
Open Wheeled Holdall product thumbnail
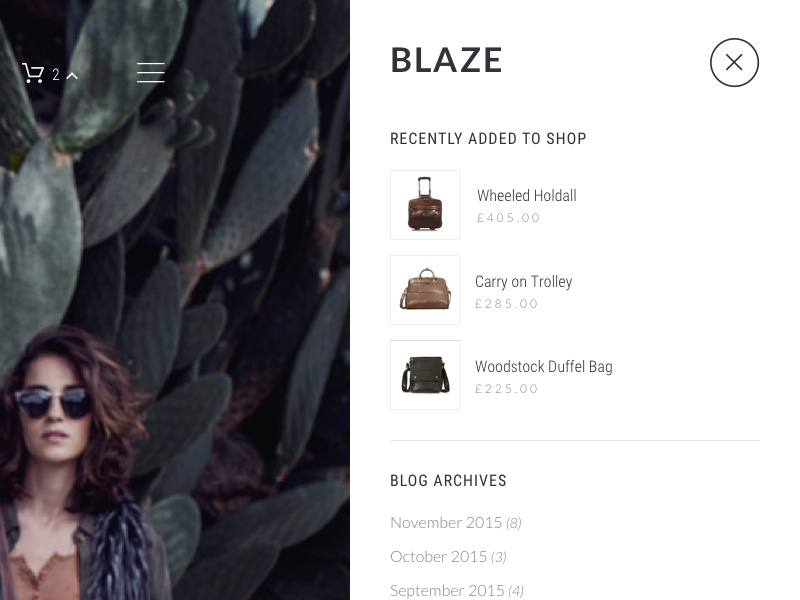coord(425,205)
